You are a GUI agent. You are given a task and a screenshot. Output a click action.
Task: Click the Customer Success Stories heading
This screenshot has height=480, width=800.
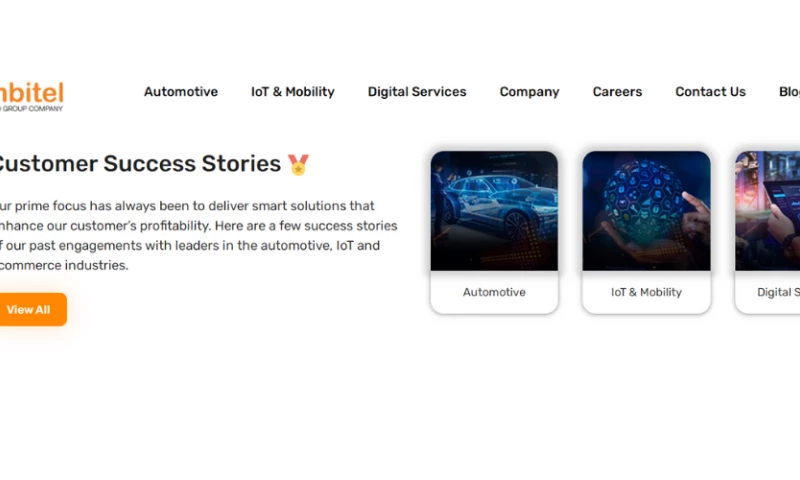point(140,164)
